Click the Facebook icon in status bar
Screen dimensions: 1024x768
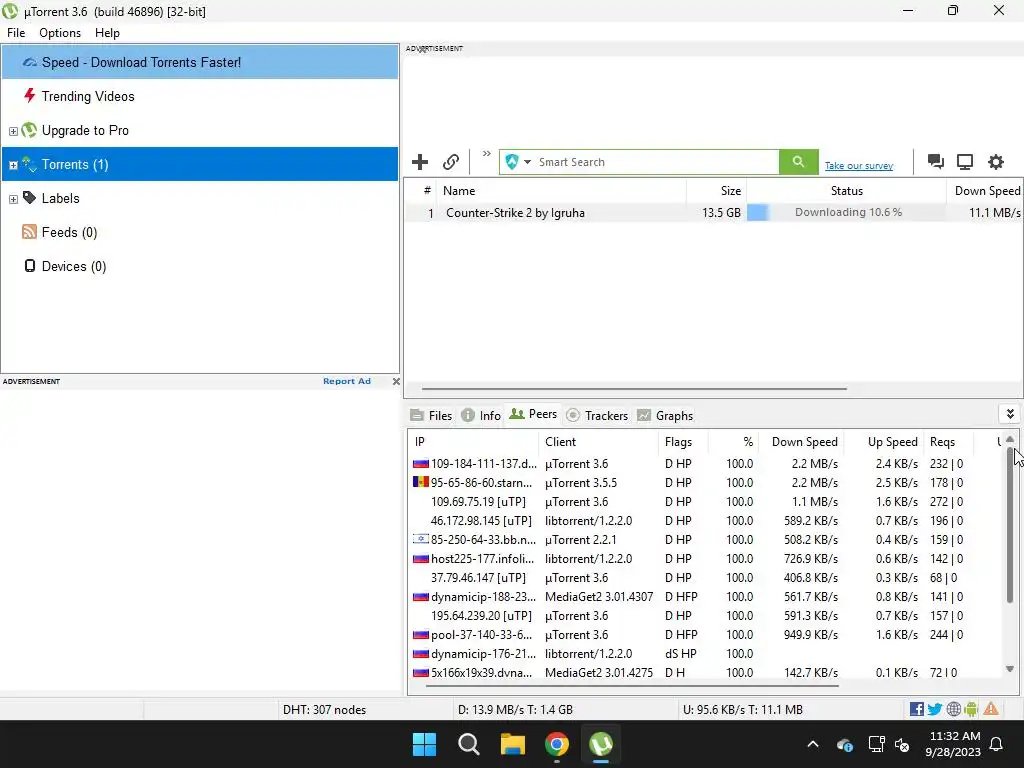916,709
